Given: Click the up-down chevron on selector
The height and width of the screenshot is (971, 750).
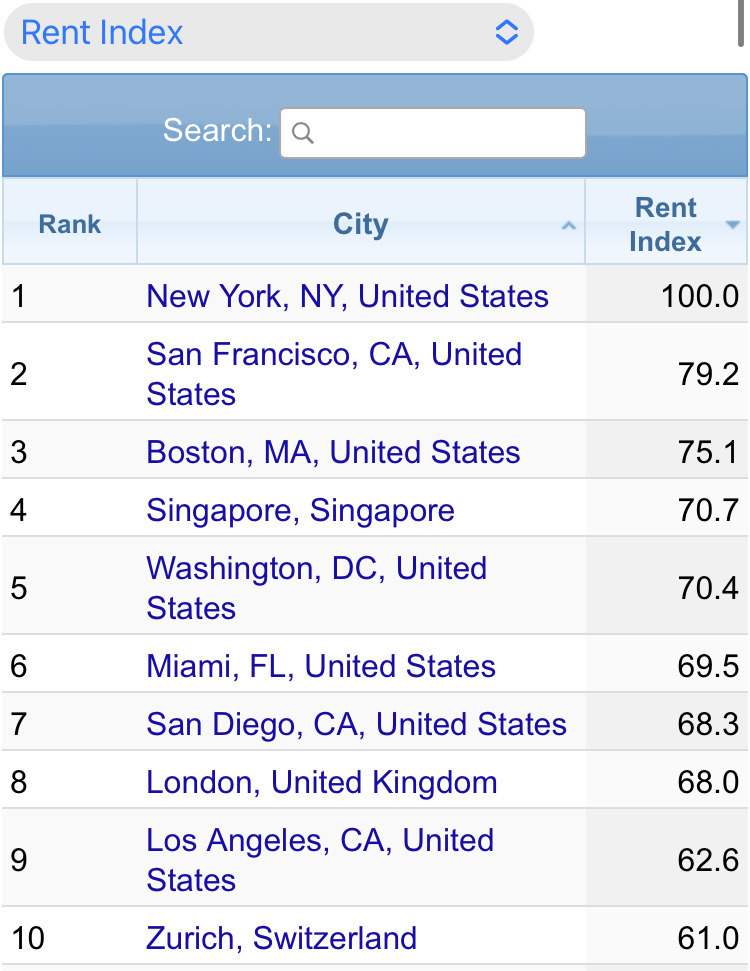Looking at the screenshot, I should tap(507, 32).
